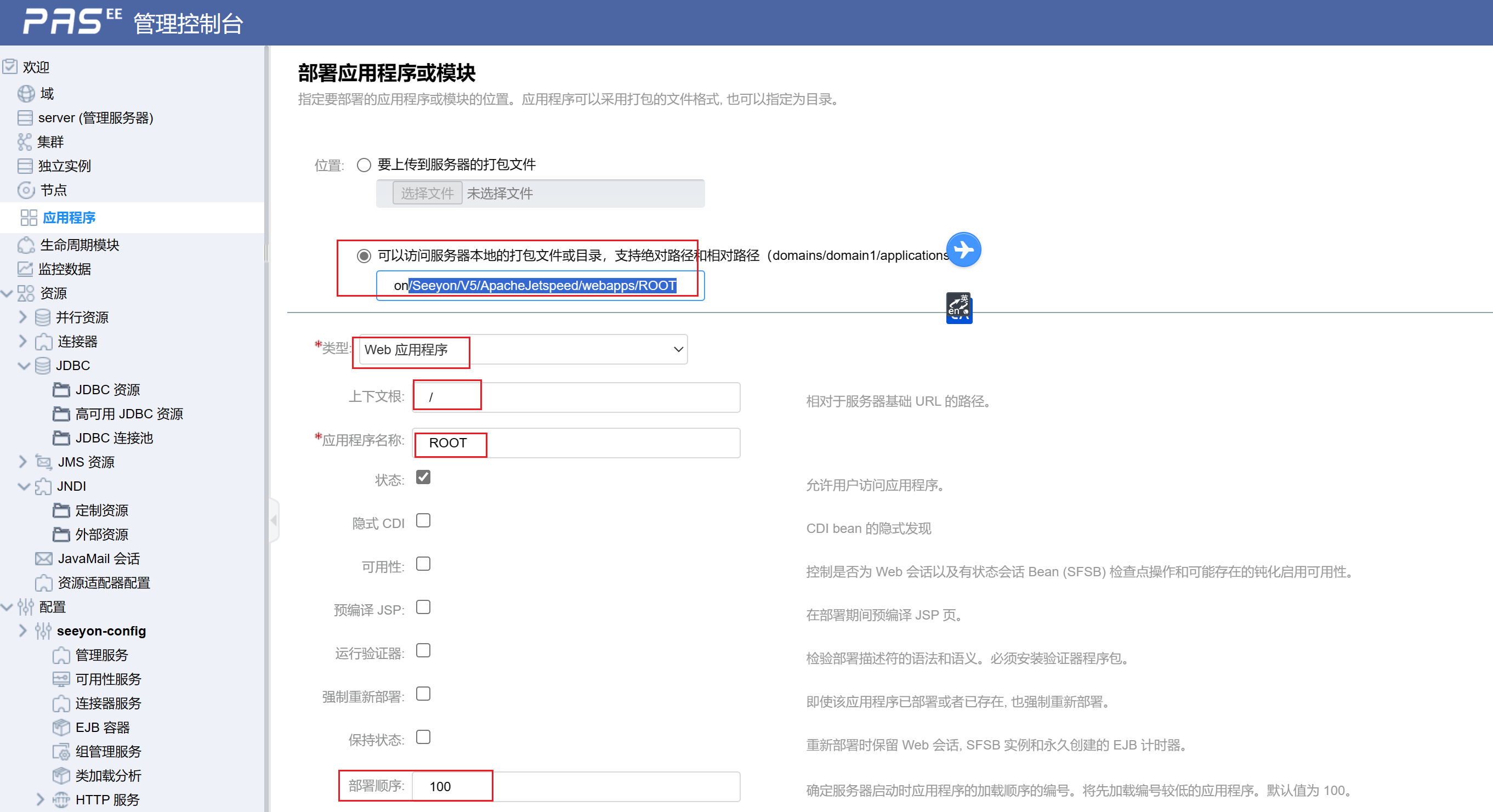Viewport: 1493px width, 812px height.
Task: Collapse the JDBC tree node
Action: (x=24, y=366)
